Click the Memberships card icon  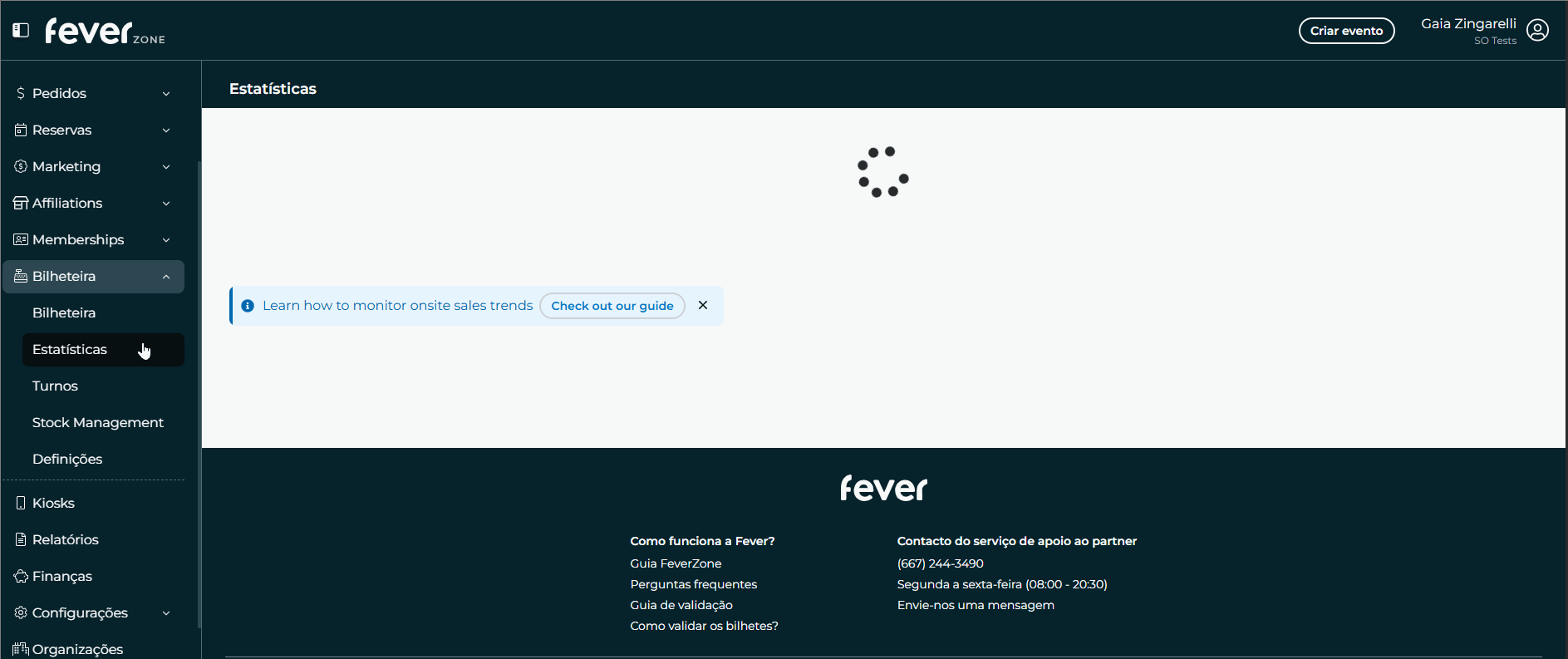point(21,239)
